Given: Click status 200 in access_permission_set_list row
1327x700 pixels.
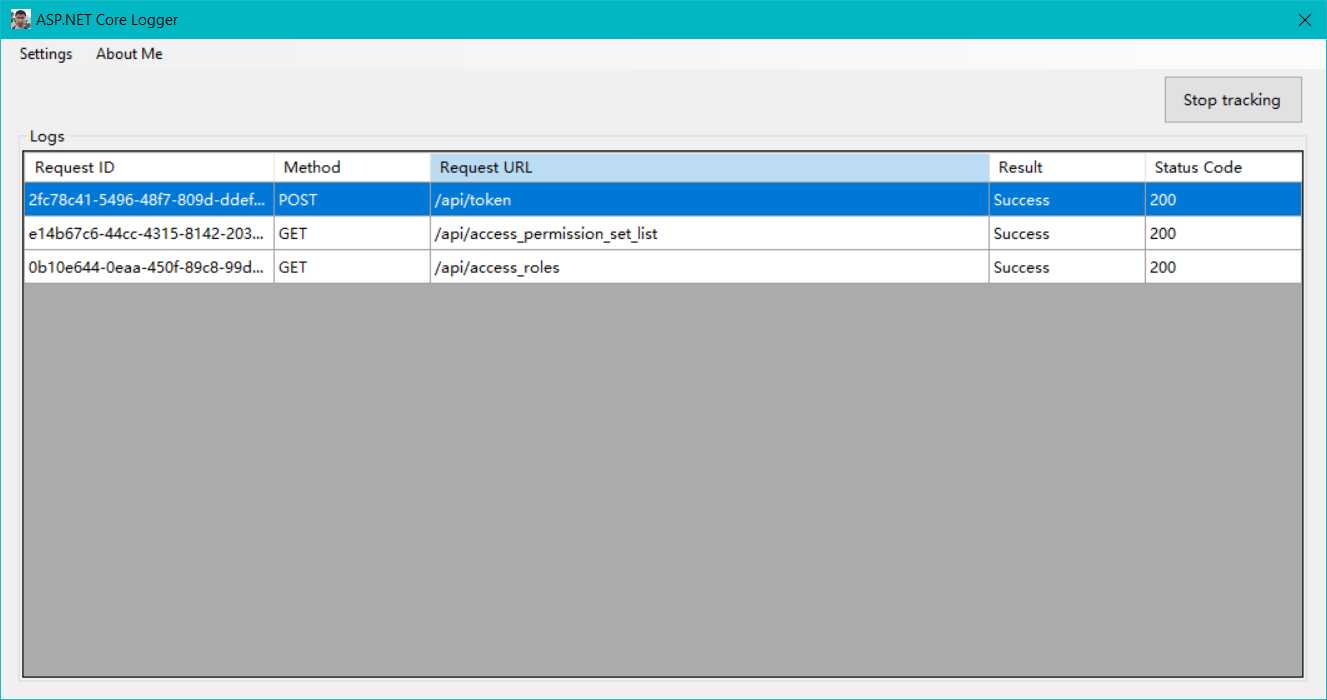Looking at the screenshot, I should (1223, 234).
